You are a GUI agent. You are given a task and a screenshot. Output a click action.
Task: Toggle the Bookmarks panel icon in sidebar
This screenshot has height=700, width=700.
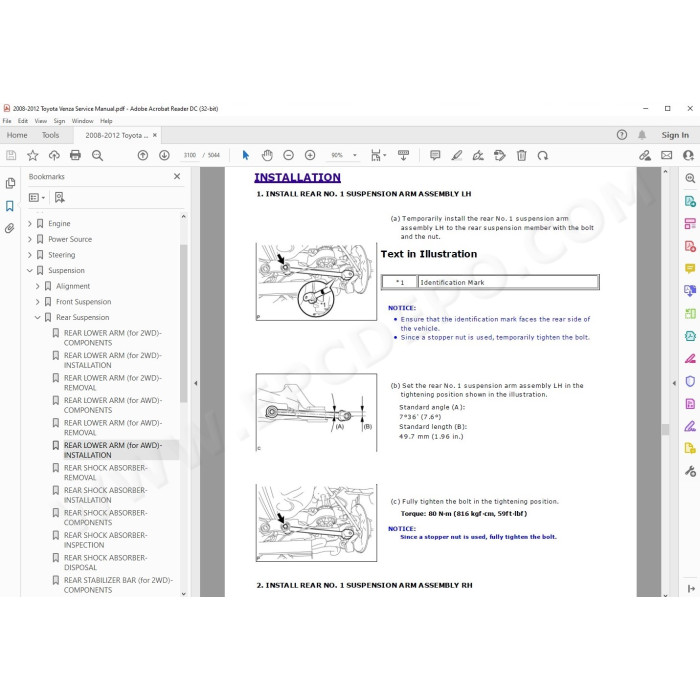click(x=10, y=206)
